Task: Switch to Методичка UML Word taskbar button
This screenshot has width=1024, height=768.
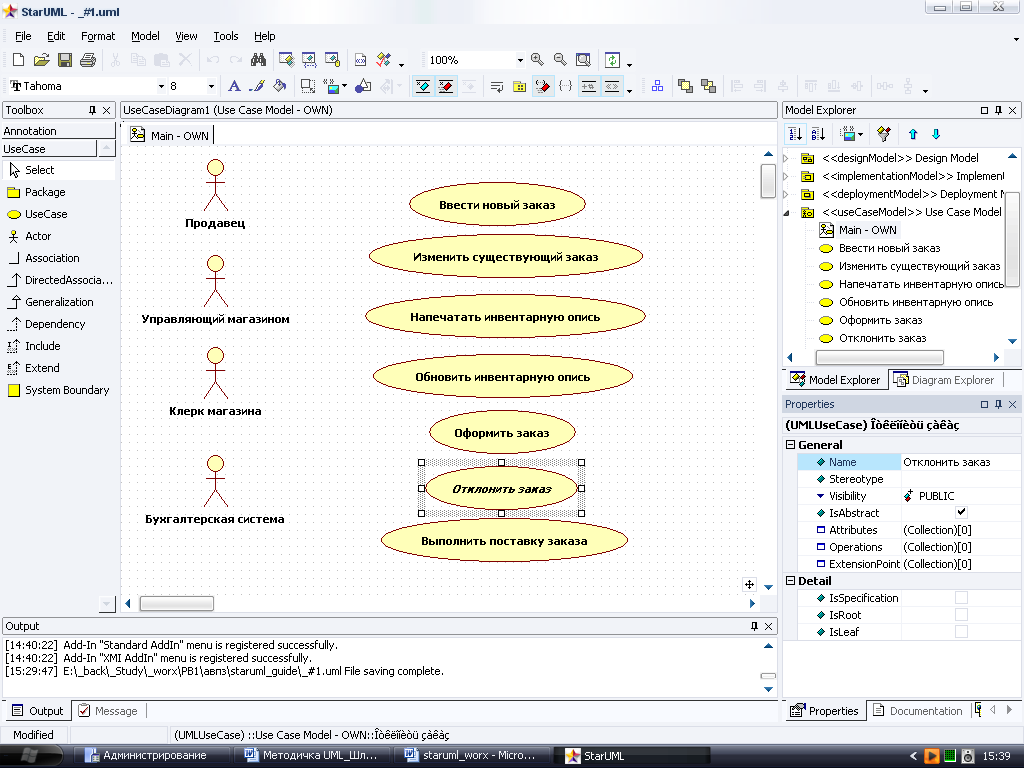Action: 312,756
